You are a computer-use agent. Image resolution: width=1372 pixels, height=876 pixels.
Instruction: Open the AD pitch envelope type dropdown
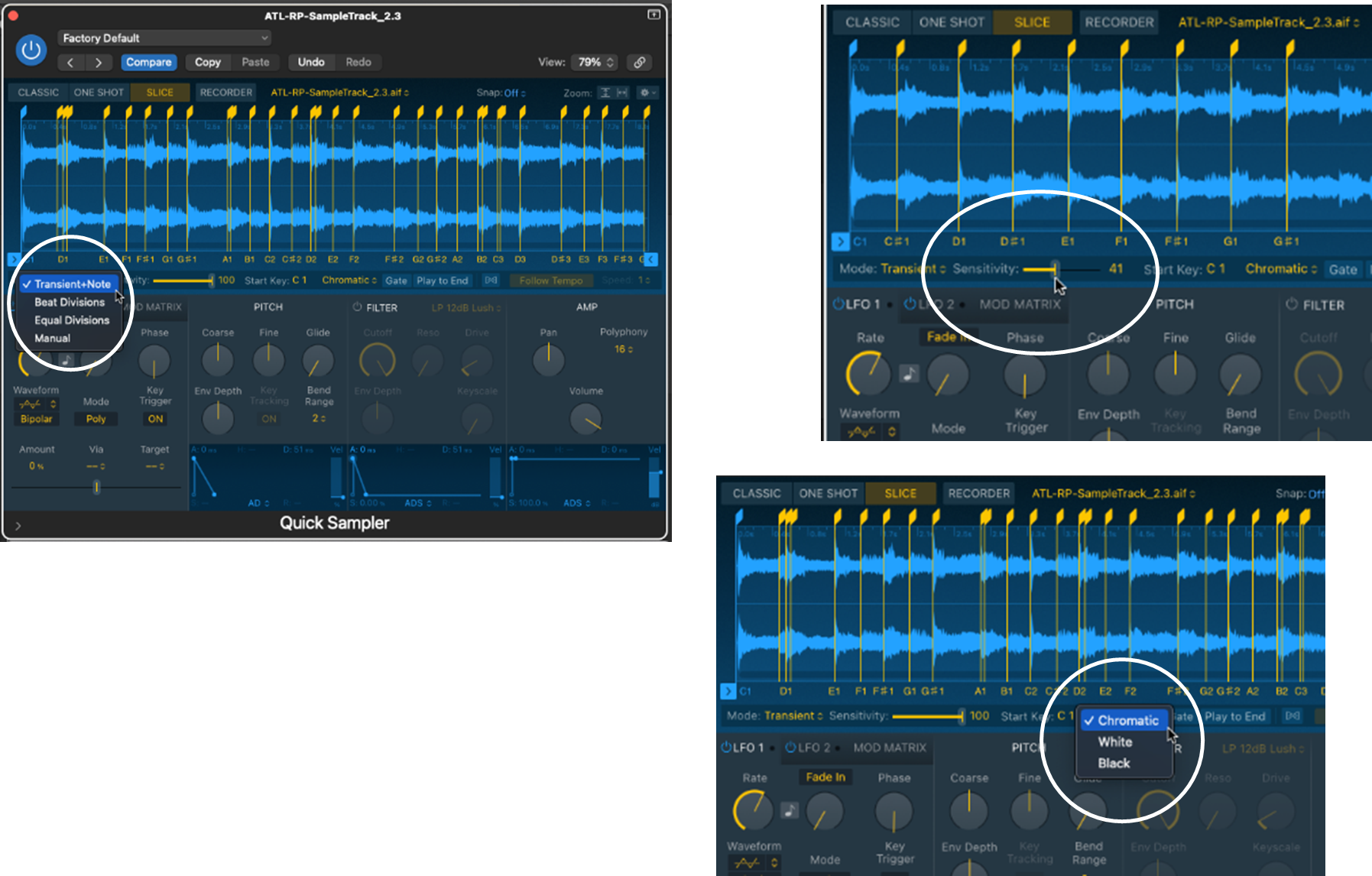coord(258,503)
